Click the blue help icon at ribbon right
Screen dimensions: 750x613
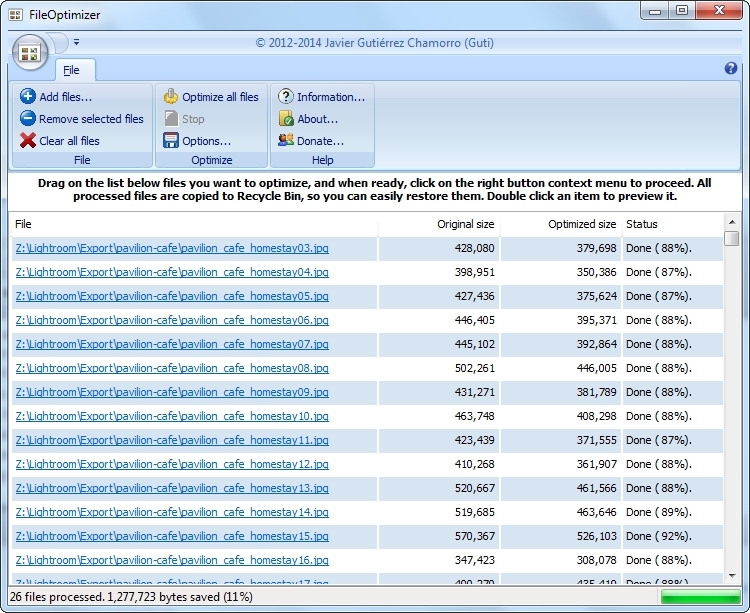(730, 68)
